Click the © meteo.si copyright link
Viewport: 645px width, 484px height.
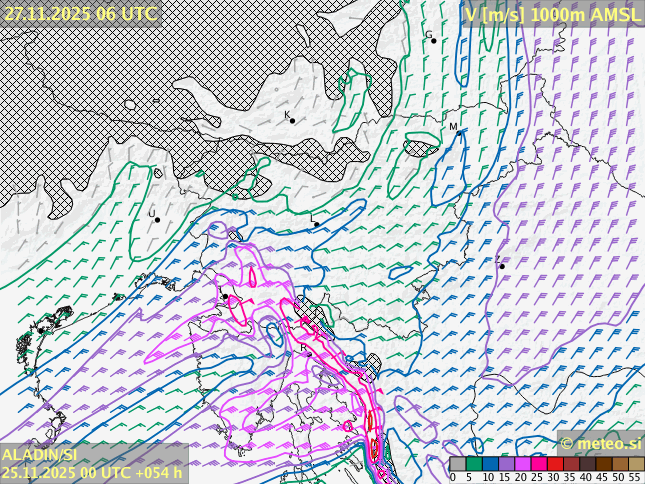[x=600, y=443]
